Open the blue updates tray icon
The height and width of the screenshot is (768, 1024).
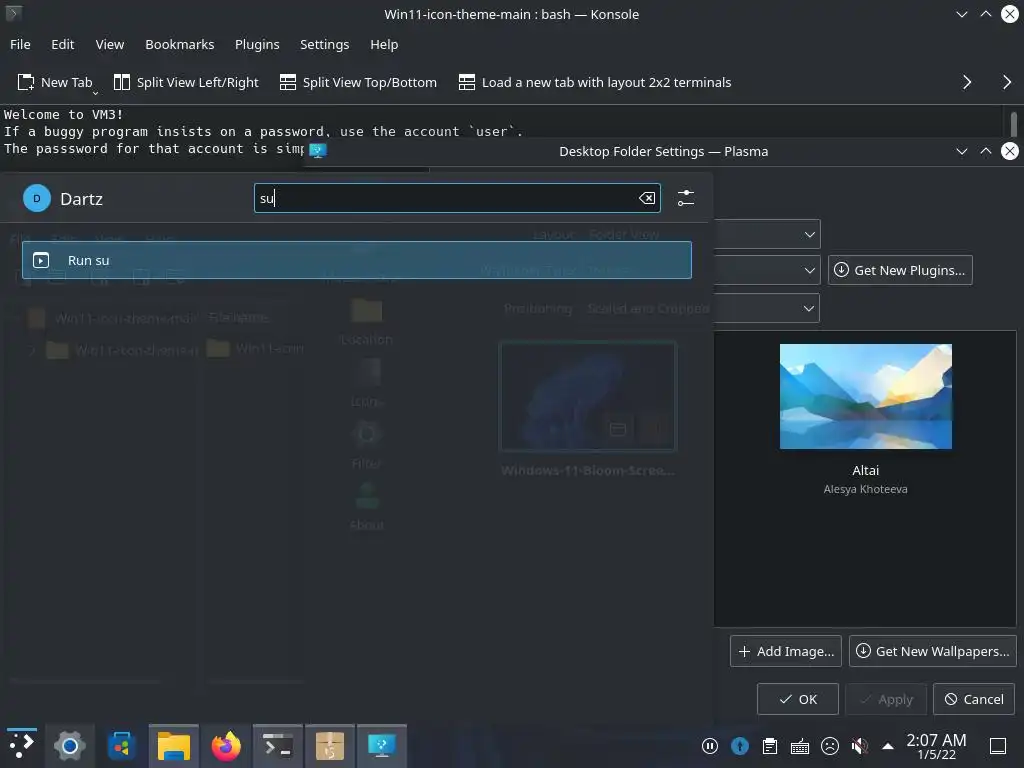coord(740,746)
